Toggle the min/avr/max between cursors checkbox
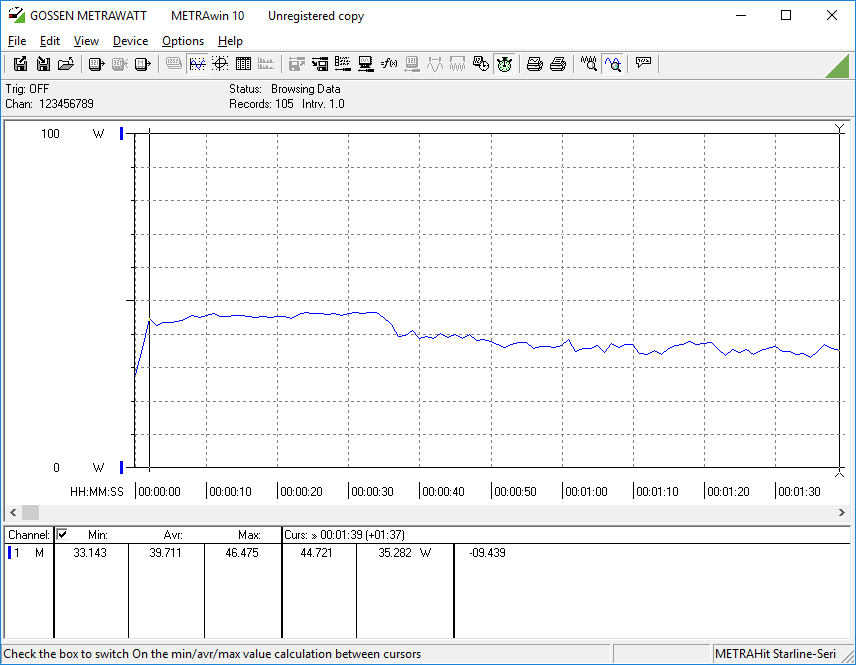The width and height of the screenshot is (856, 665). point(62,535)
